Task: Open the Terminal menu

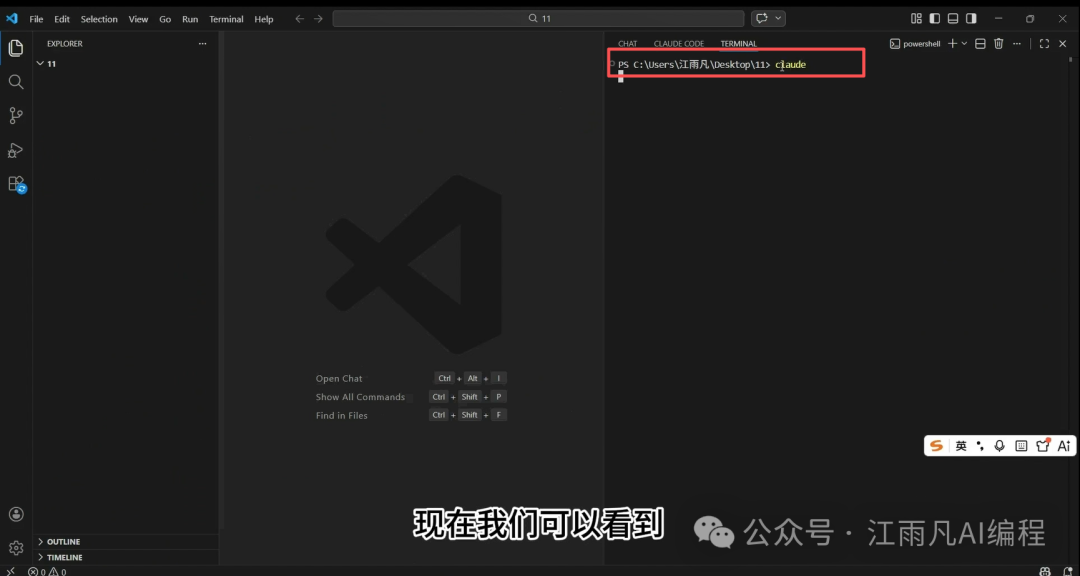Action: click(x=227, y=19)
